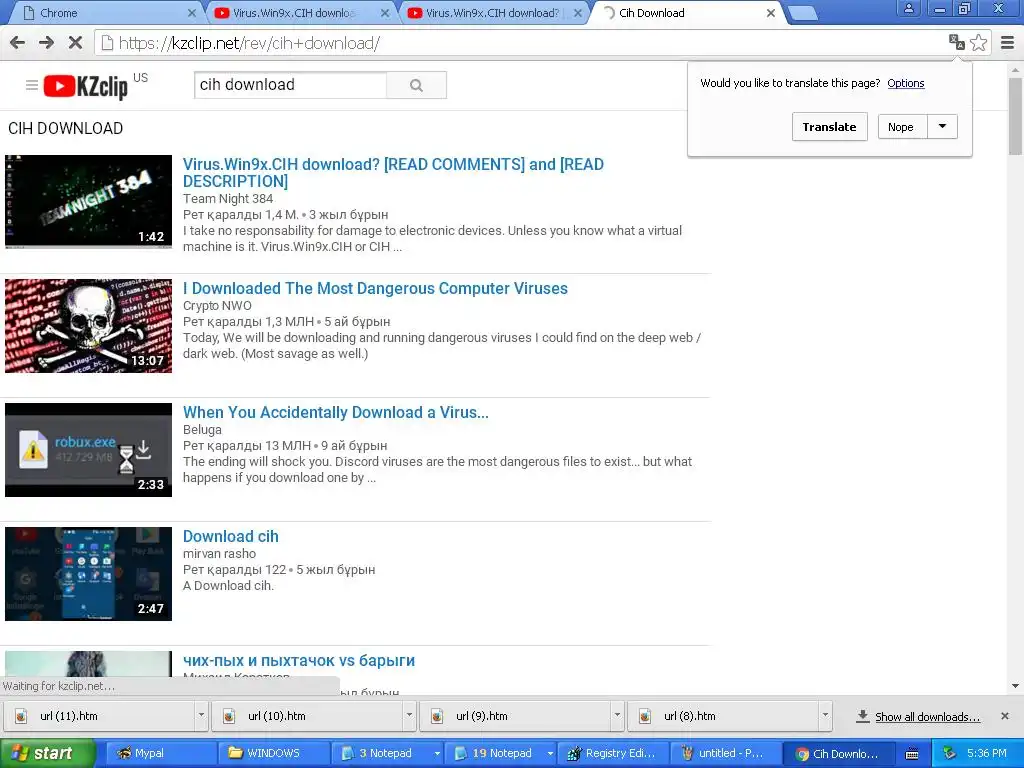1024x768 pixels.
Task: Click the Team Night 384 video thumbnail
Action: pyautogui.click(x=88, y=201)
